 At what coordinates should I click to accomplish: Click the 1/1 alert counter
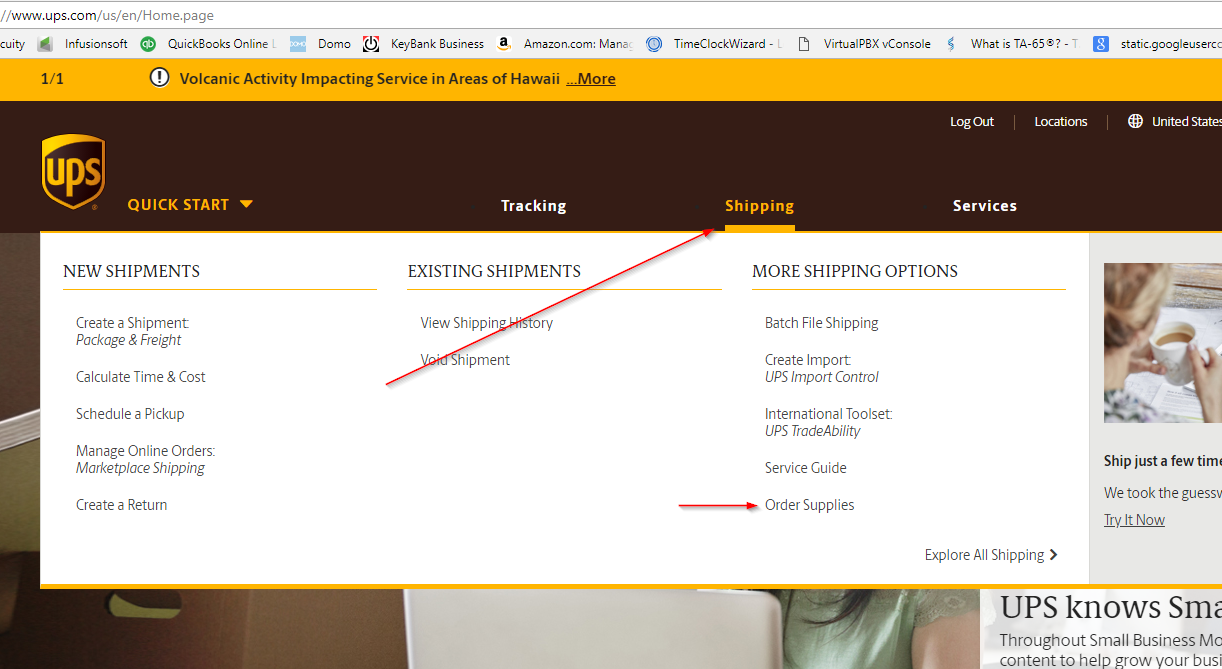(52, 78)
